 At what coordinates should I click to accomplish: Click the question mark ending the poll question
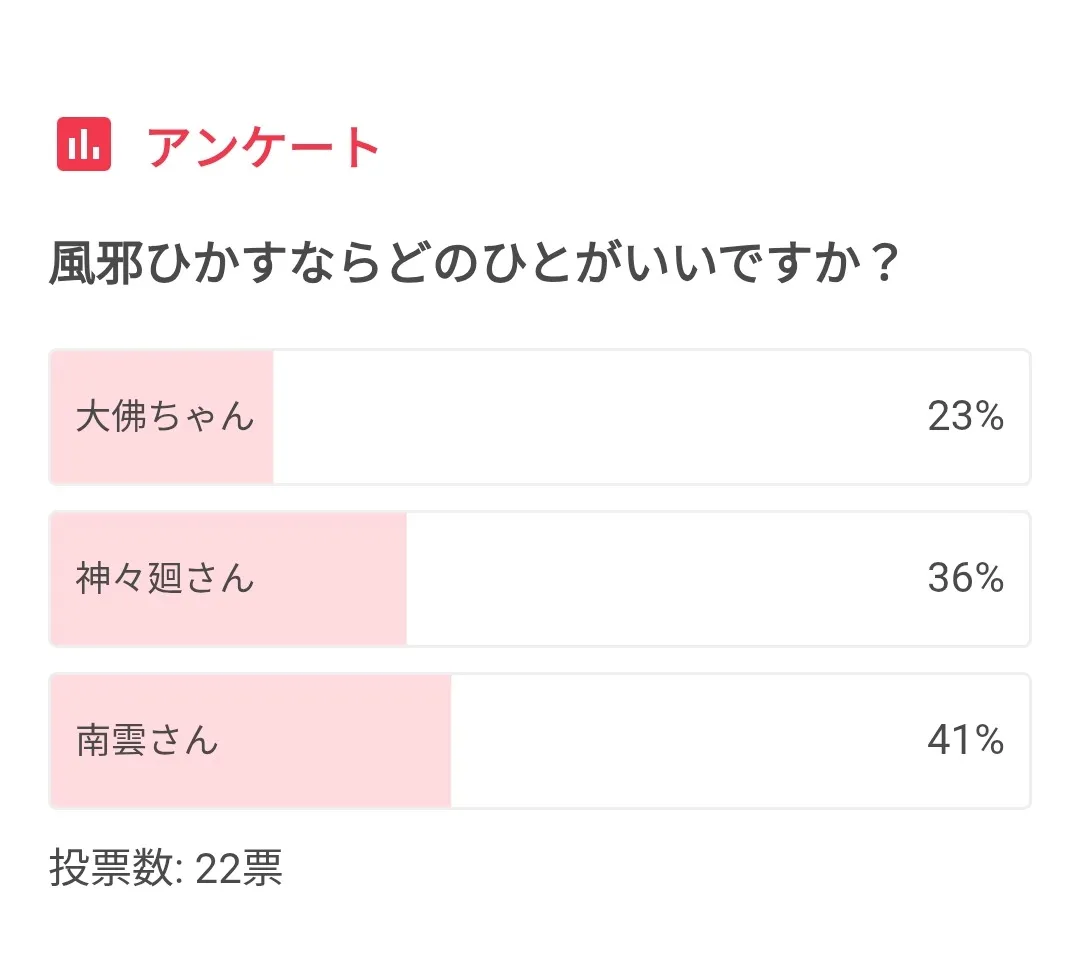882,265
